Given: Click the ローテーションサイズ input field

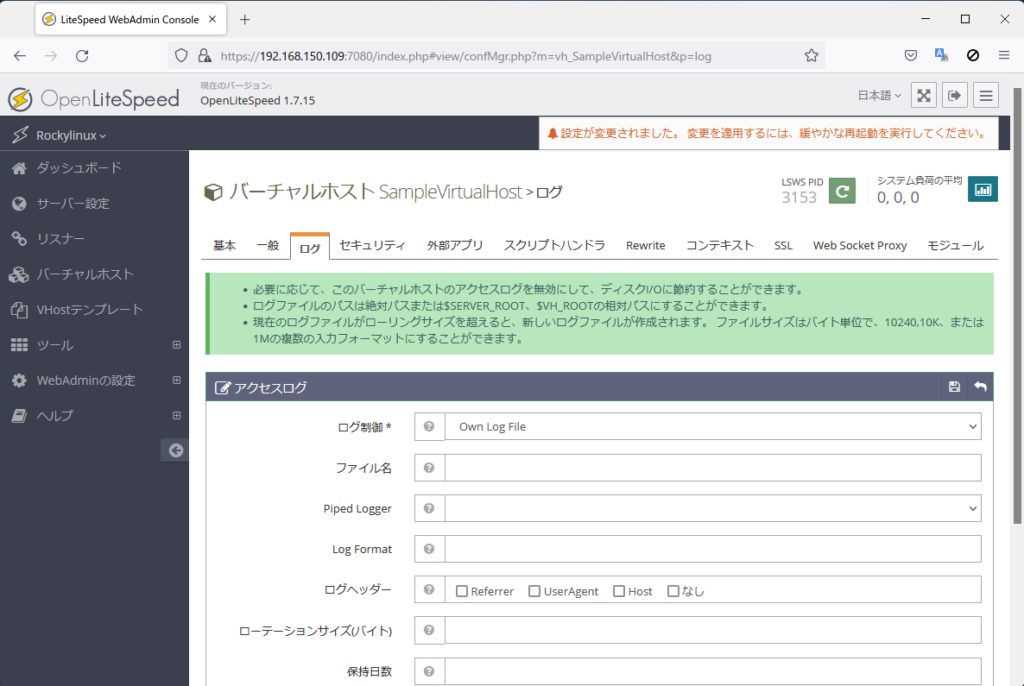Looking at the screenshot, I should (x=713, y=630).
